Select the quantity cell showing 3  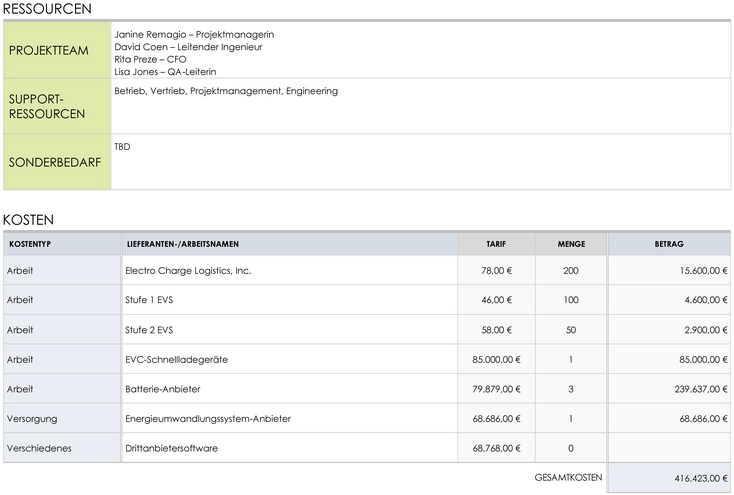point(571,389)
